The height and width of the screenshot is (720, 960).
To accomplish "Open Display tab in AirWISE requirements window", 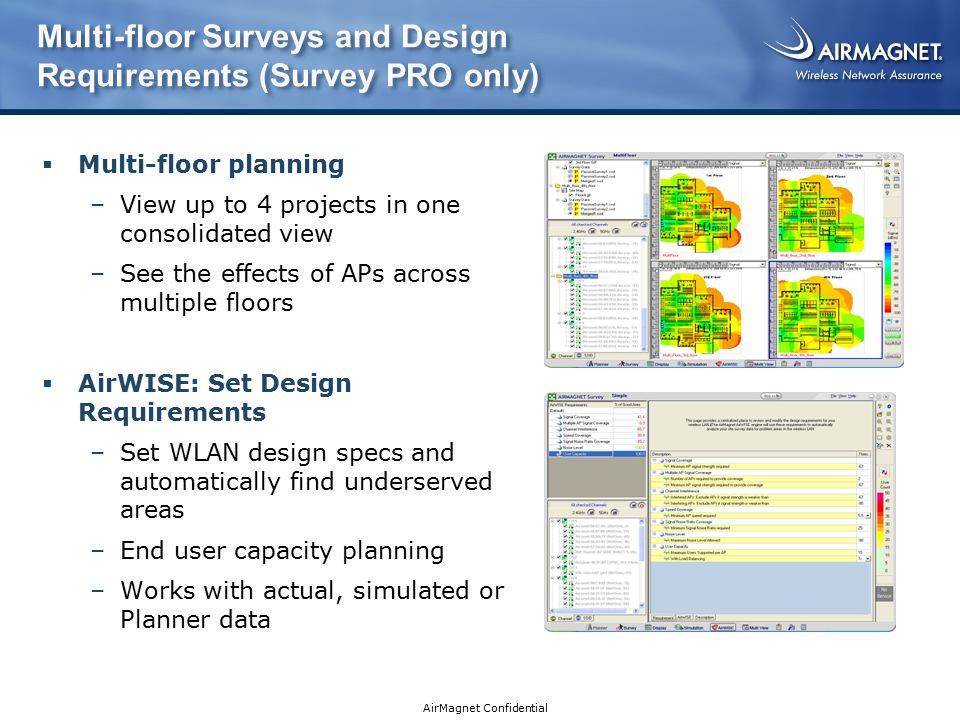I will click(x=656, y=628).
